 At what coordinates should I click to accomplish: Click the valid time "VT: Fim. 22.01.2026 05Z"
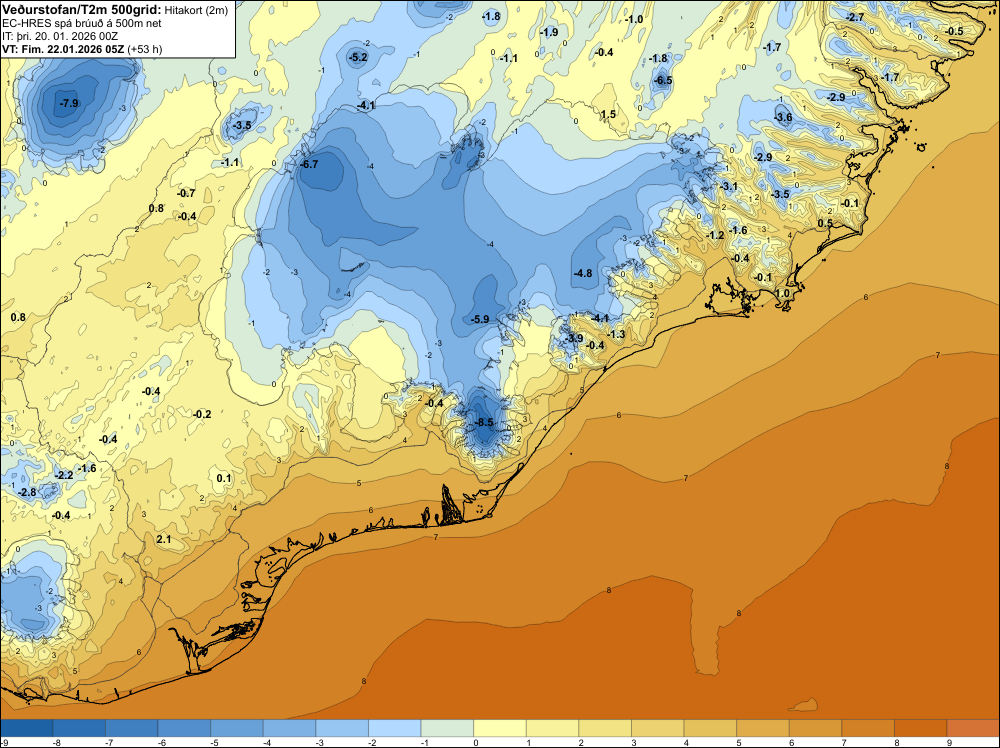[64, 49]
